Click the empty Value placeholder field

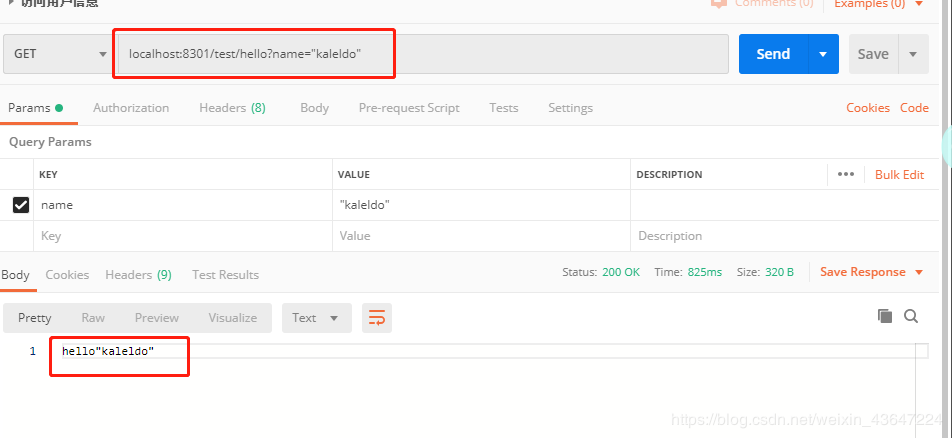click(x=481, y=236)
